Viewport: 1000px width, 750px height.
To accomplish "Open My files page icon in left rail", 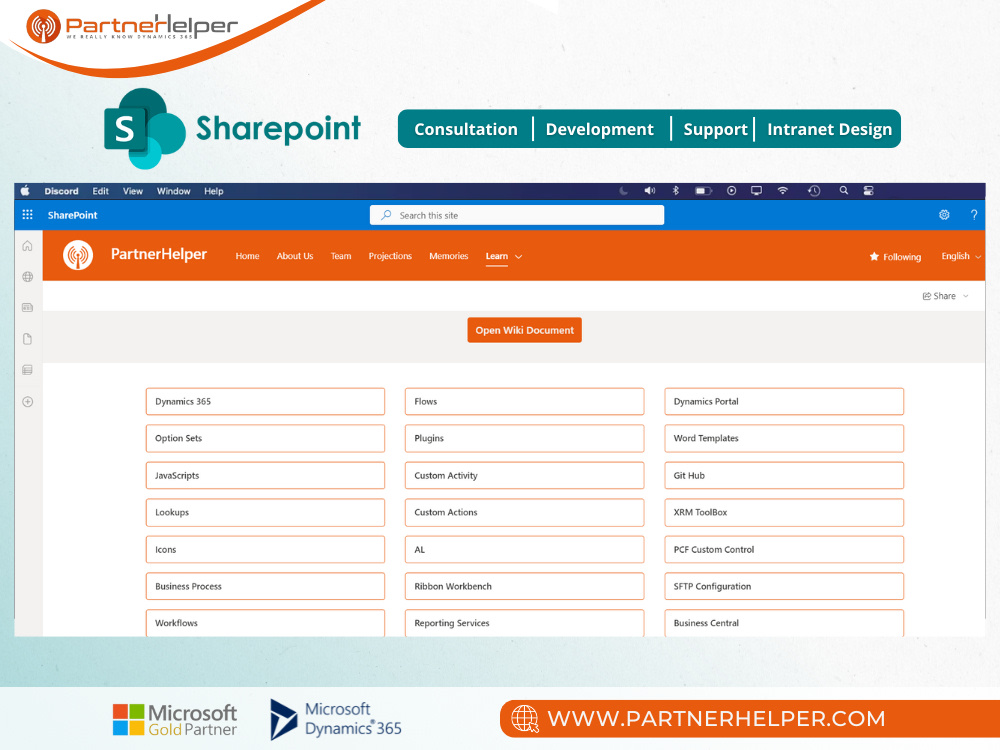I will (27, 339).
